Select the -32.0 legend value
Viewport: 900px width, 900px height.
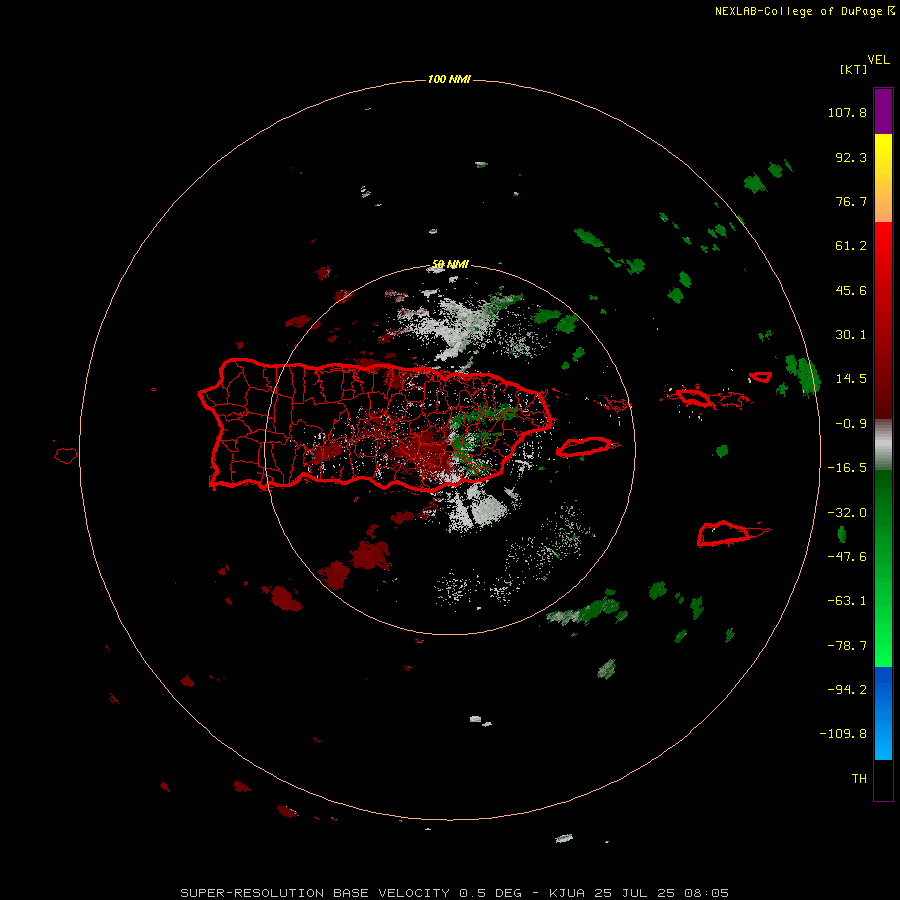coord(847,513)
